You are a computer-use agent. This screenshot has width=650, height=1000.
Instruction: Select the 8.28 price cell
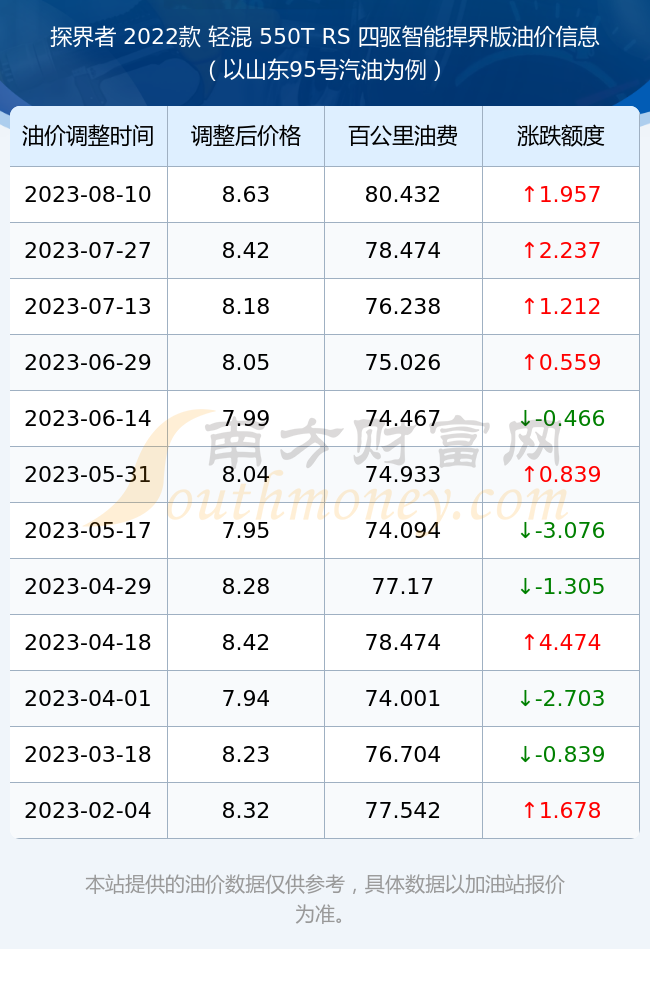(246, 587)
